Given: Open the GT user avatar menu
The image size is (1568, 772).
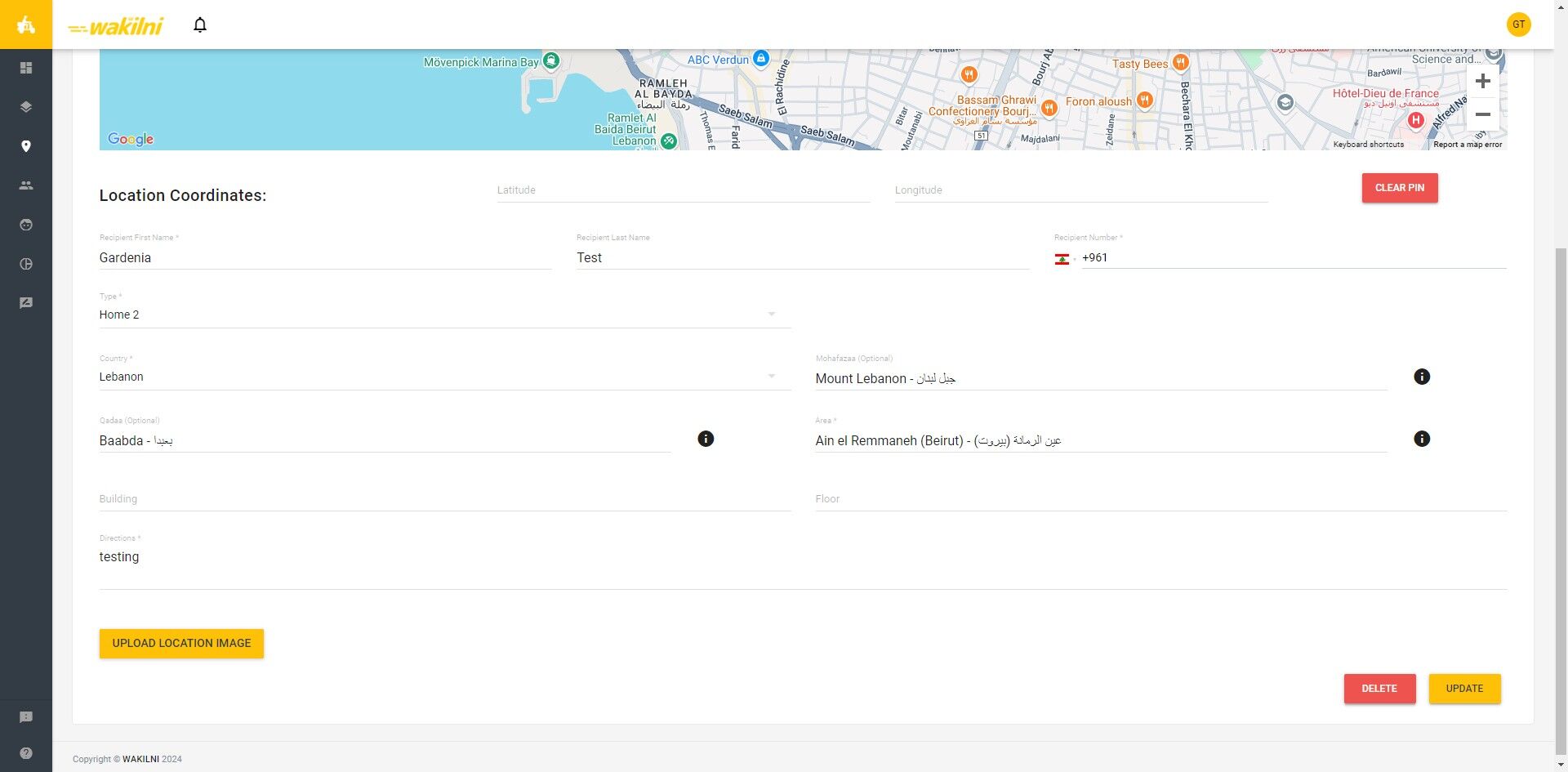Looking at the screenshot, I should tap(1518, 25).
